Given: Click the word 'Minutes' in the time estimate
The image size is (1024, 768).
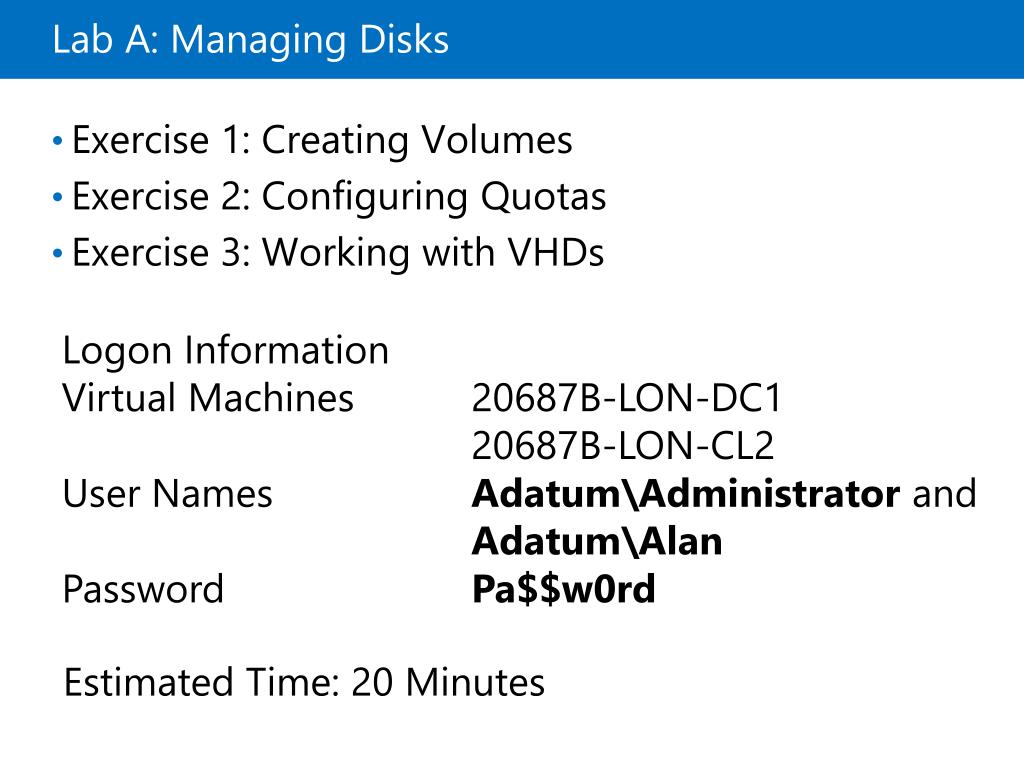Looking at the screenshot, I should point(475,682).
